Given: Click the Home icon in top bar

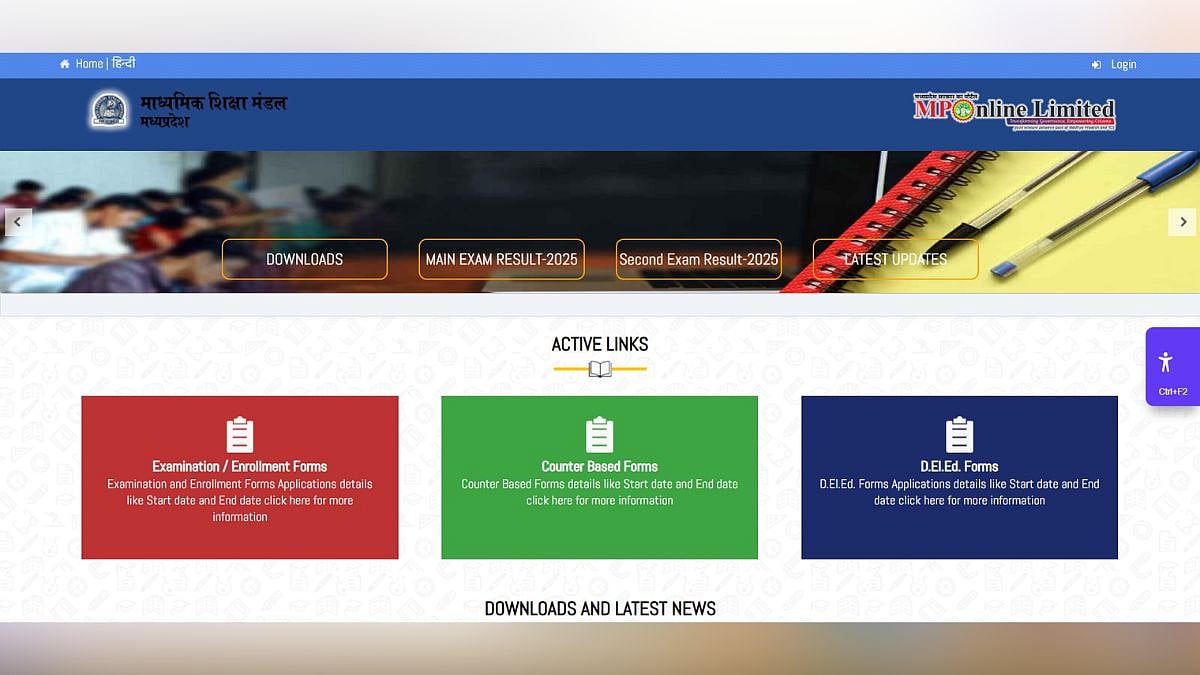Looking at the screenshot, I should pos(65,64).
